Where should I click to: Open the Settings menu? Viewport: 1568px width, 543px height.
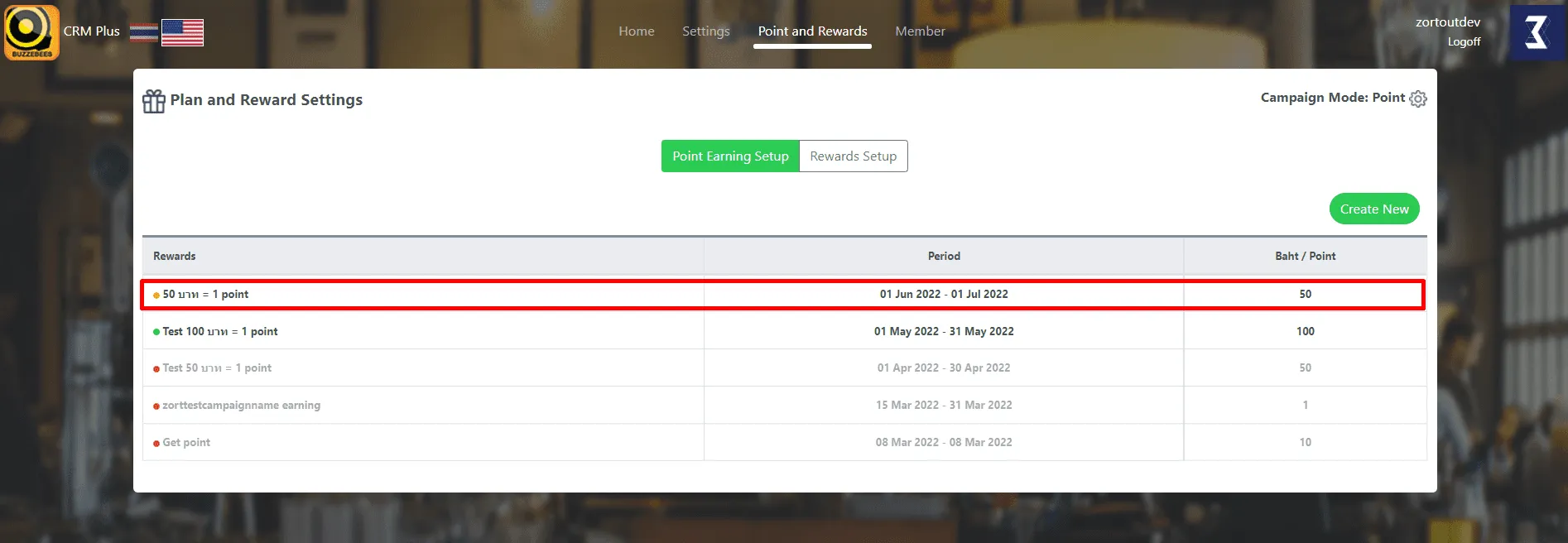(x=705, y=31)
